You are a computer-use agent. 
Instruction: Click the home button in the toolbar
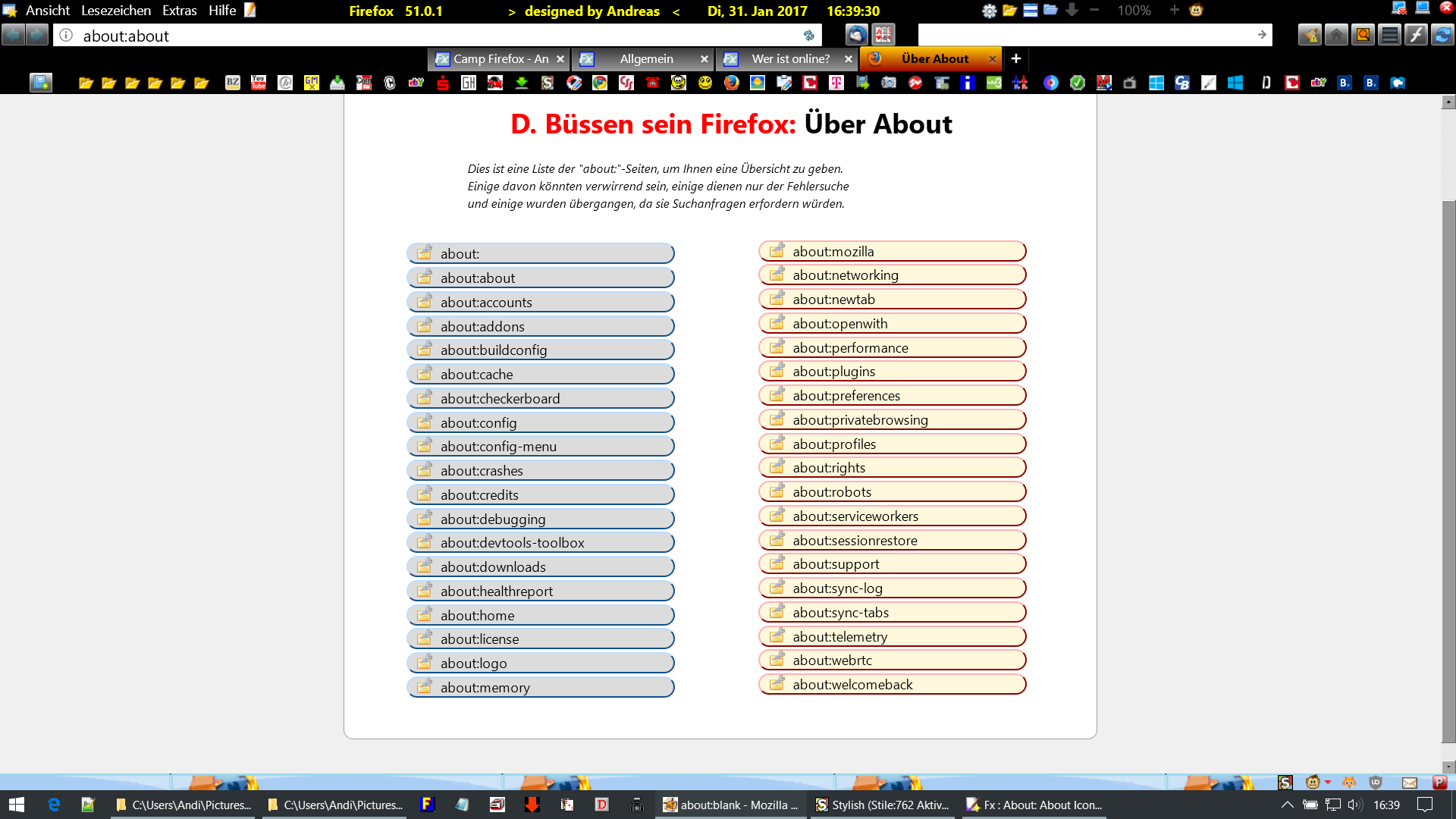click(1336, 35)
